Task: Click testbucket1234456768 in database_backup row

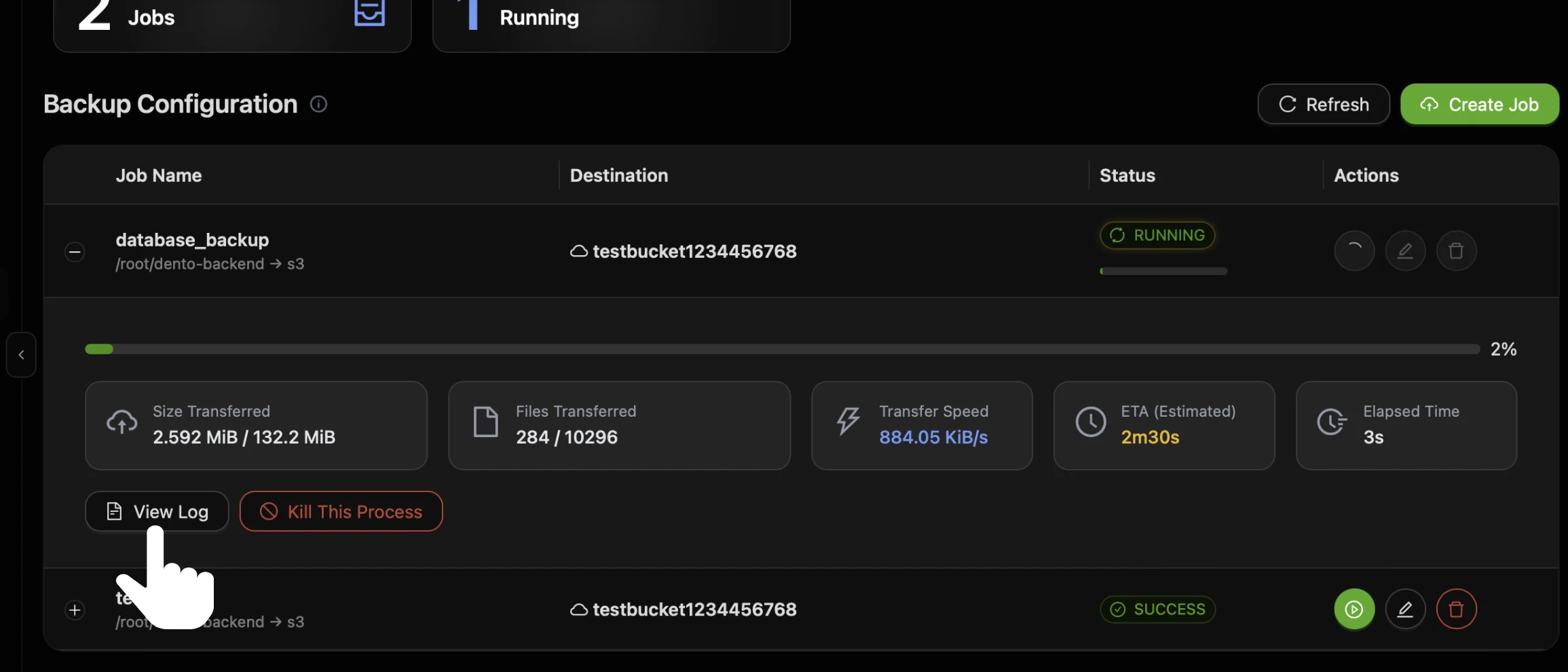Action: click(694, 251)
